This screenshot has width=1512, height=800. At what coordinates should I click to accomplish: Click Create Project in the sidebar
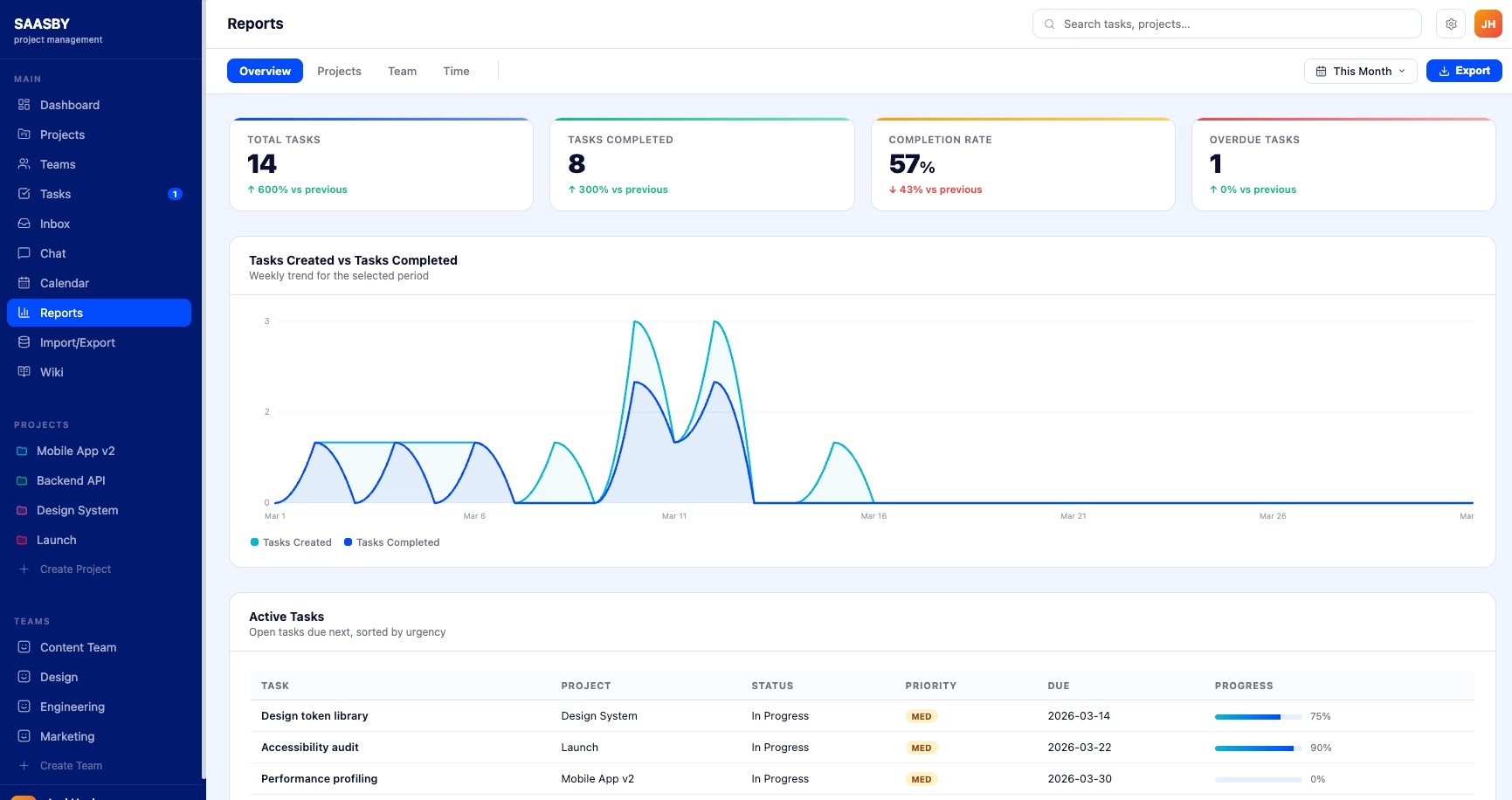(x=75, y=569)
